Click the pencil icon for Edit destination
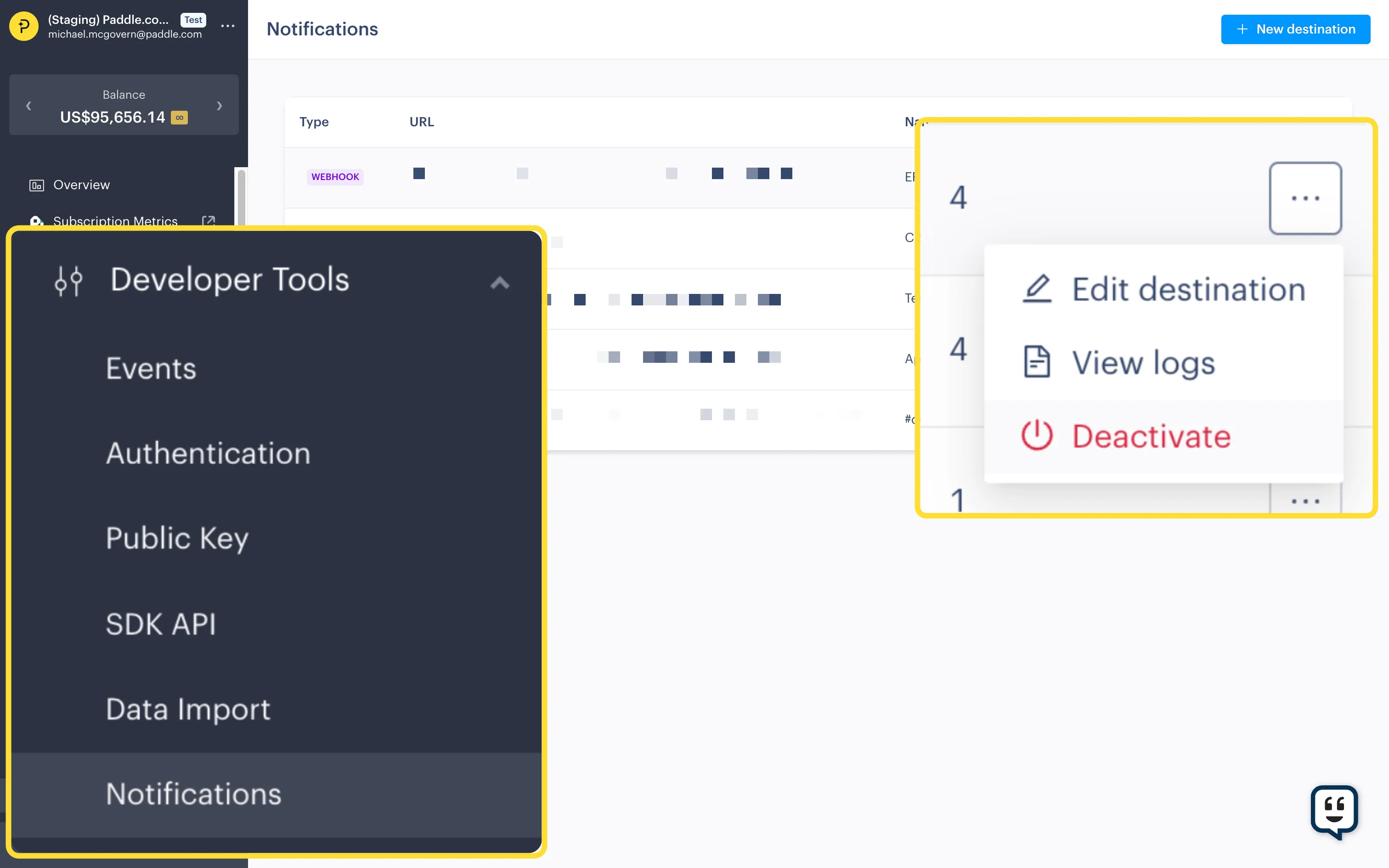The height and width of the screenshot is (868, 1389). tap(1037, 288)
